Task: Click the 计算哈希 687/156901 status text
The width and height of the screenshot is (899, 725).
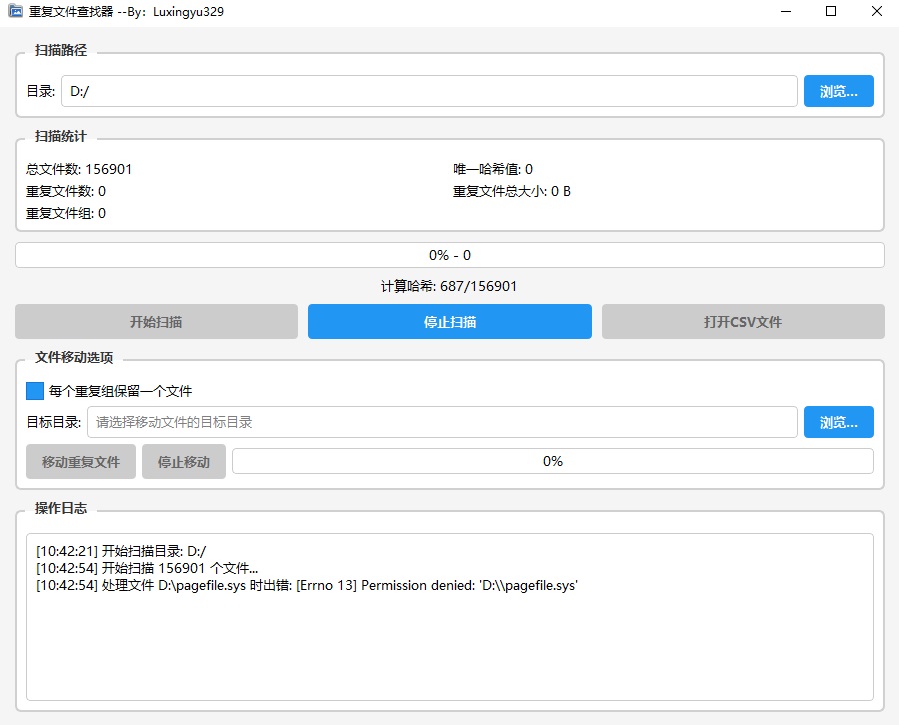Action: click(449, 286)
